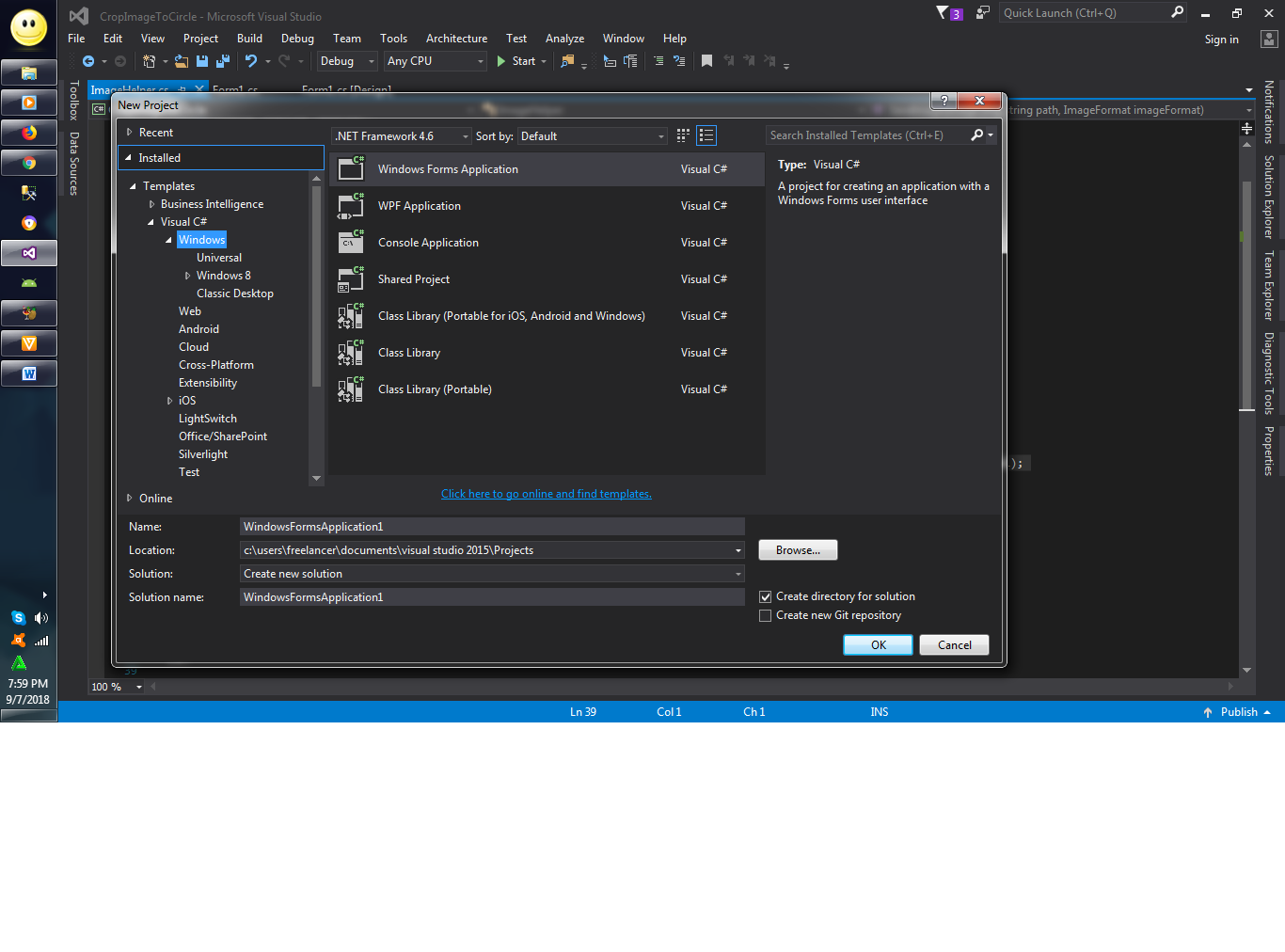Viewport: 1285px width, 952px height.
Task: Click the account avatar icon beside Sign in
Action: click(x=1269, y=40)
